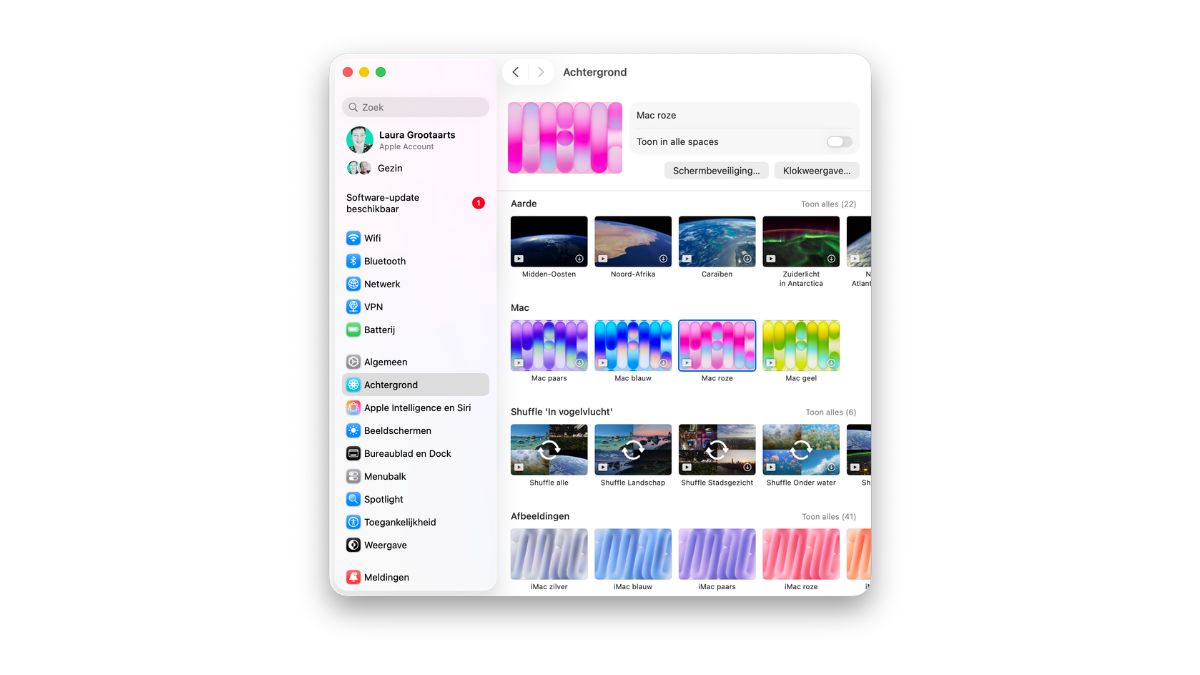
Task: Navigate forward with the right chevron
Action: pyautogui.click(x=540, y=72)
